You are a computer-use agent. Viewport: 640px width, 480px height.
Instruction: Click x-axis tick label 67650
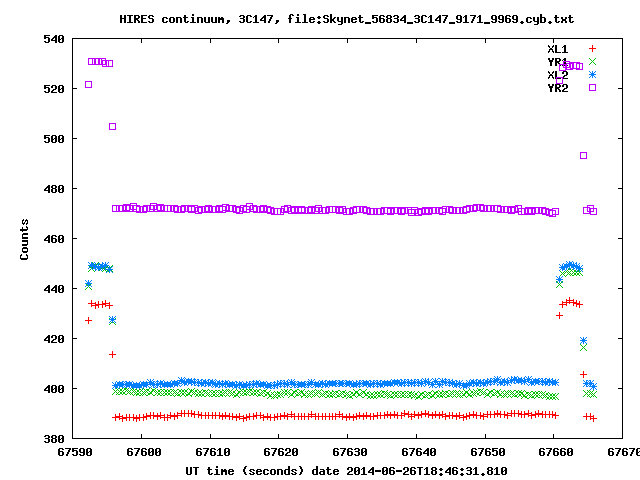[488, 452]
